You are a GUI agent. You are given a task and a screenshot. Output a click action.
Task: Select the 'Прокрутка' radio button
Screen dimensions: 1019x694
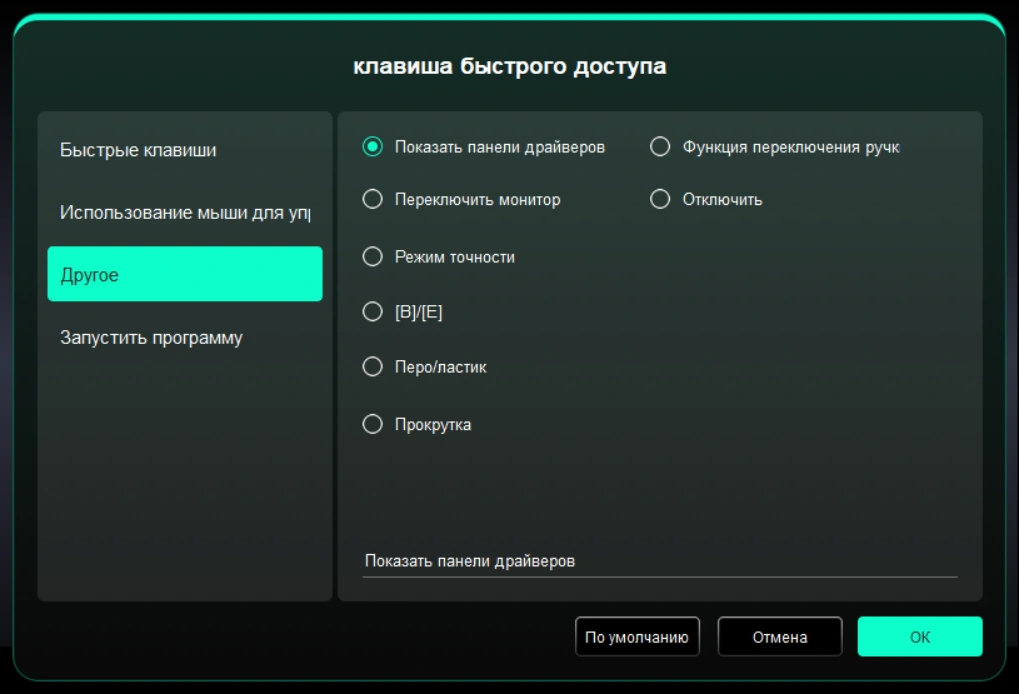coord(373,425)
